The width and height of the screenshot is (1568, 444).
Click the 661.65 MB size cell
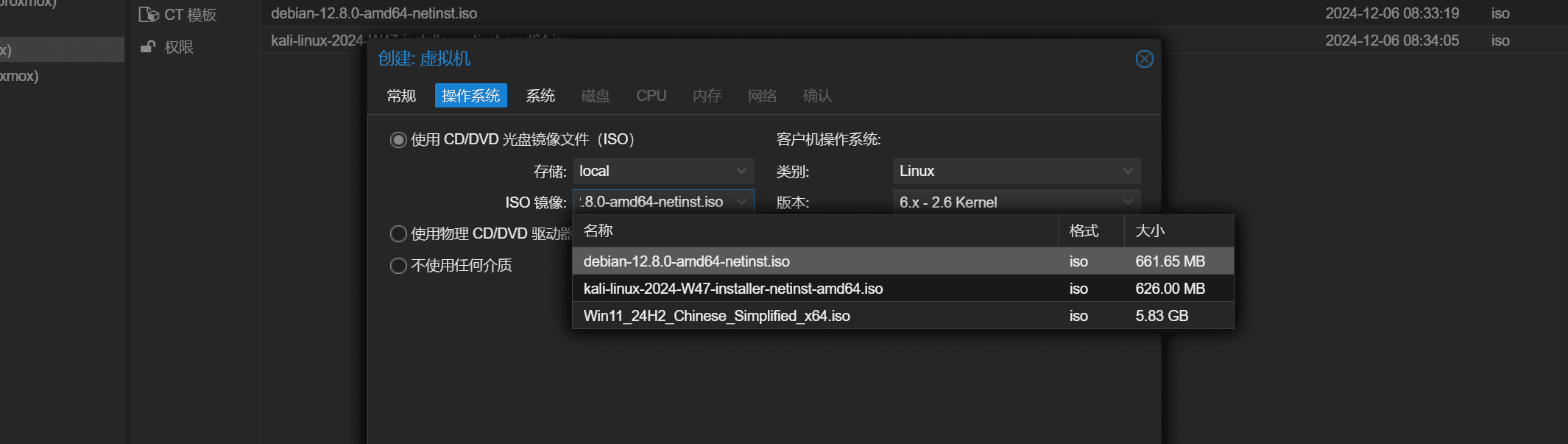(x=1170, y=261)
